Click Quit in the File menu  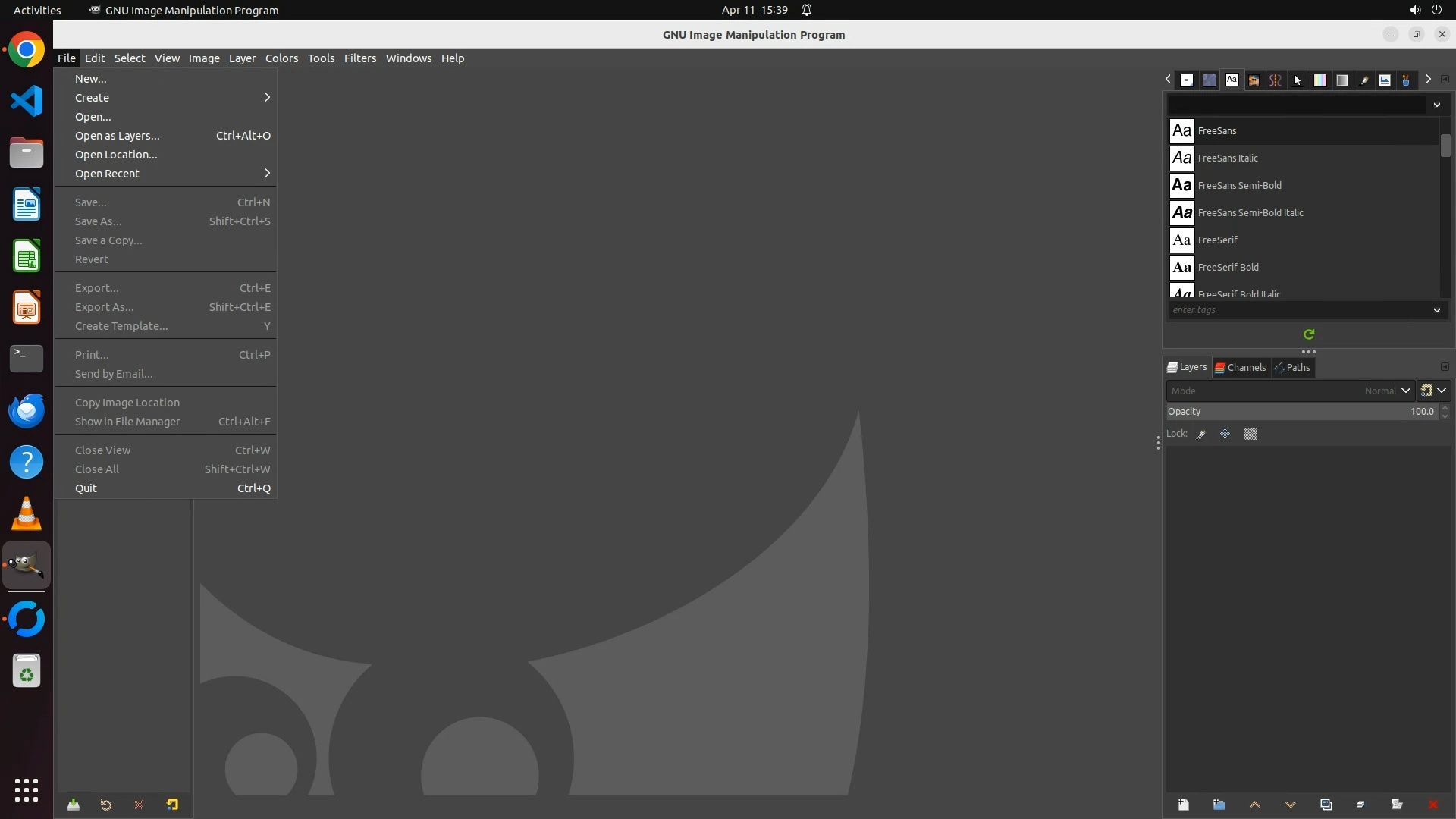click(x=86, y=488)
